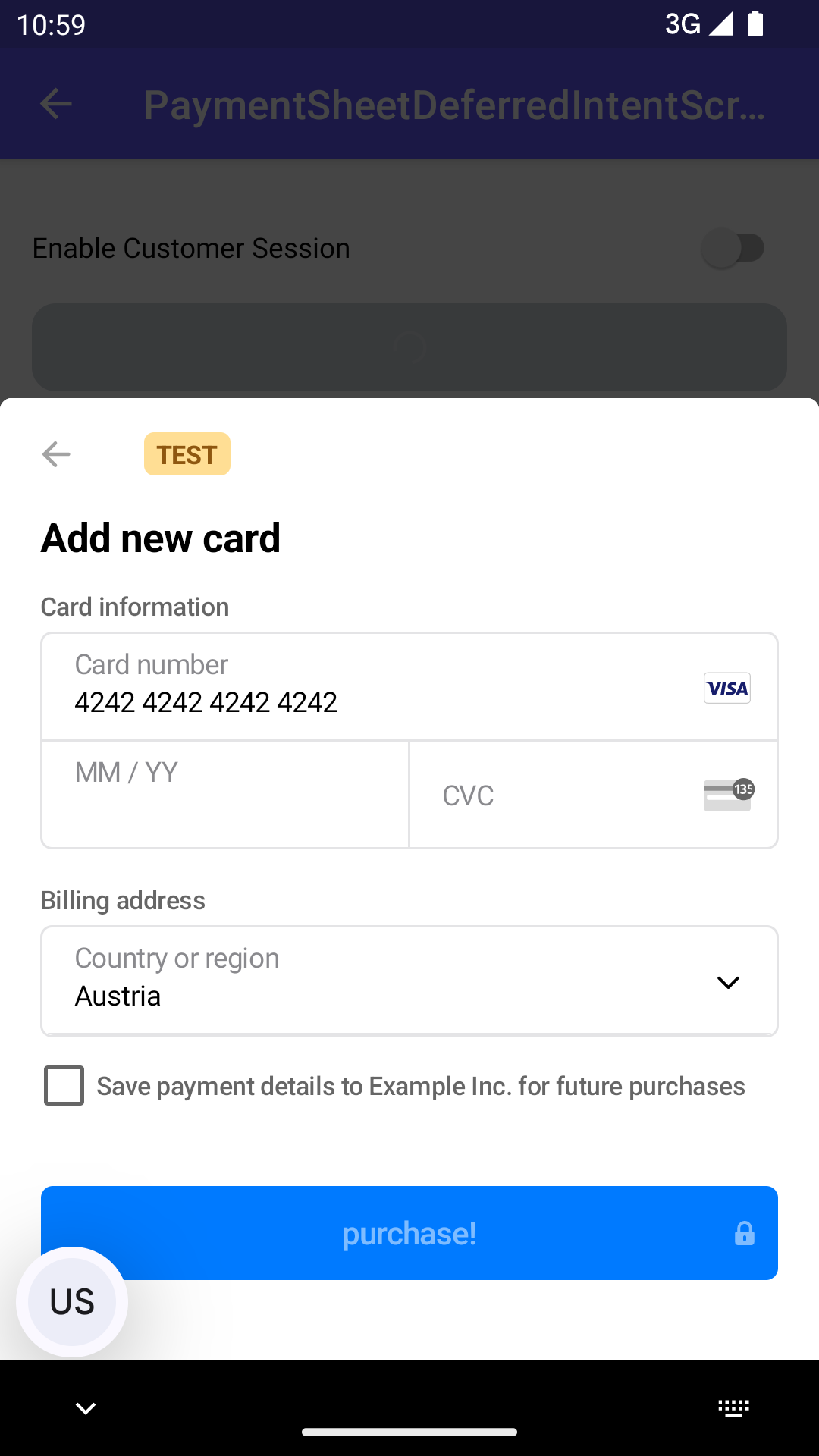
Task: Tap the PaymentSheetDeferredIntentScreen title
Action: [455, 105]
